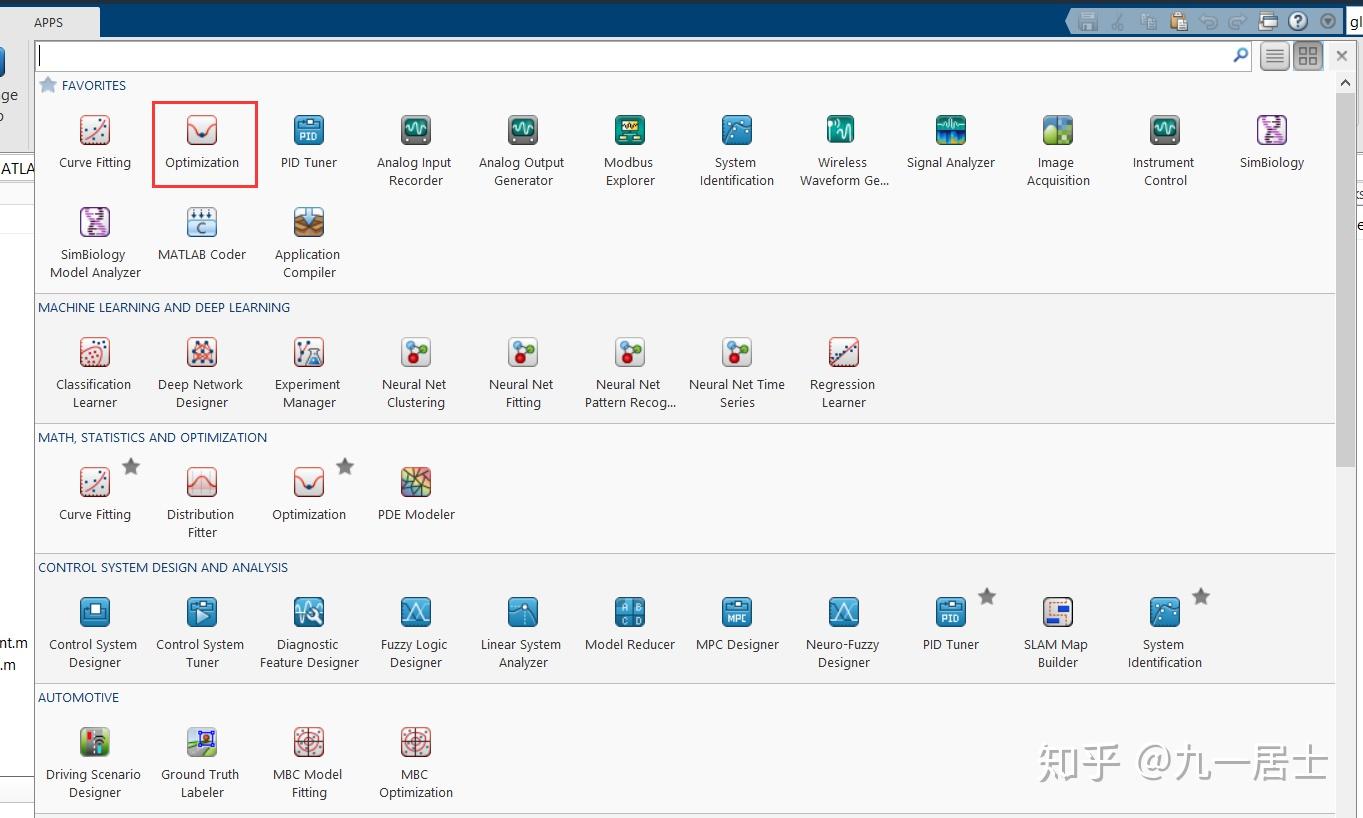This screenshot has height=818, width=1363.
Task: Collapse the AUTOMOTIVE section header
Action: click(78, 697)
